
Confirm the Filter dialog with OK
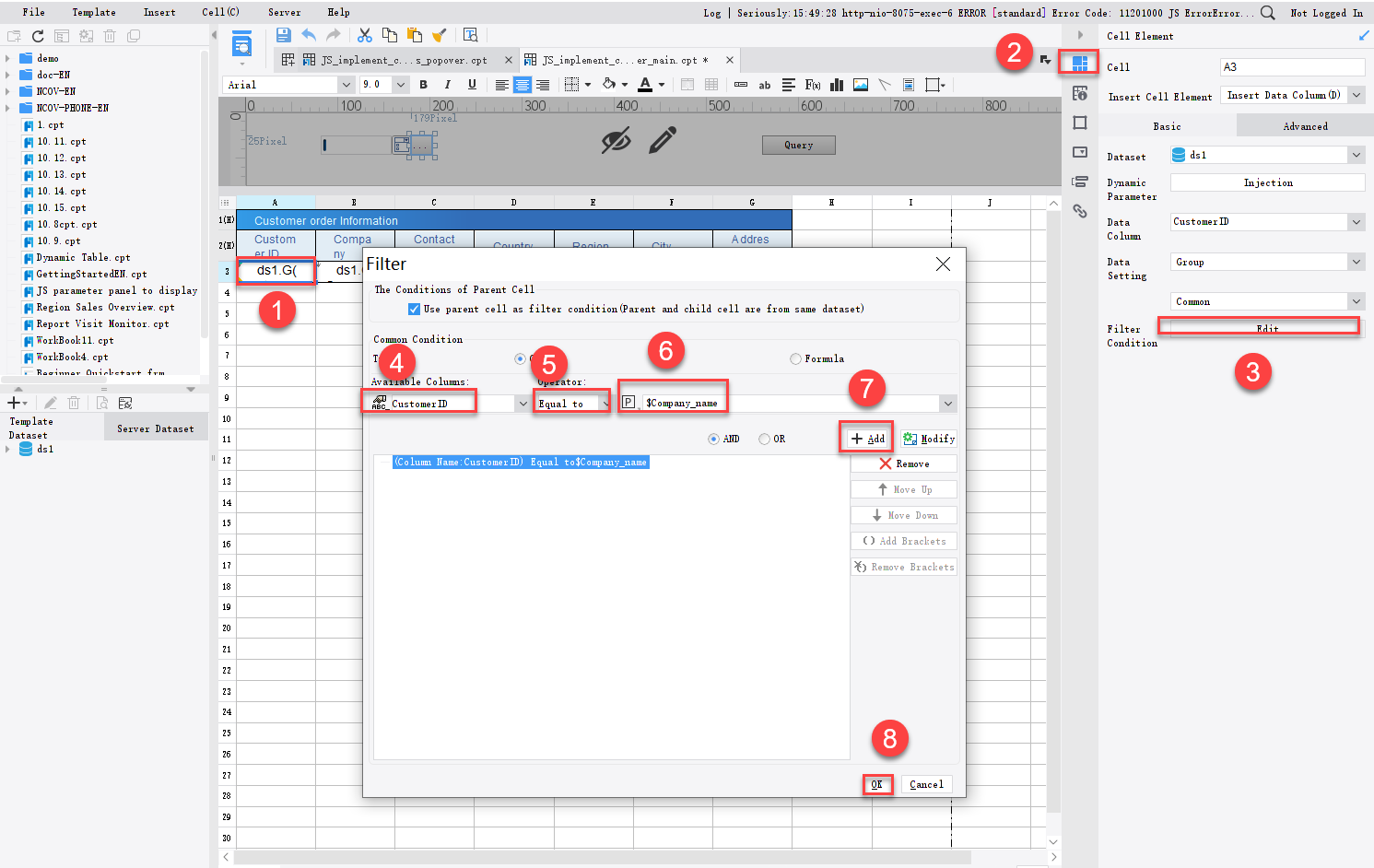tap(876, 785)
